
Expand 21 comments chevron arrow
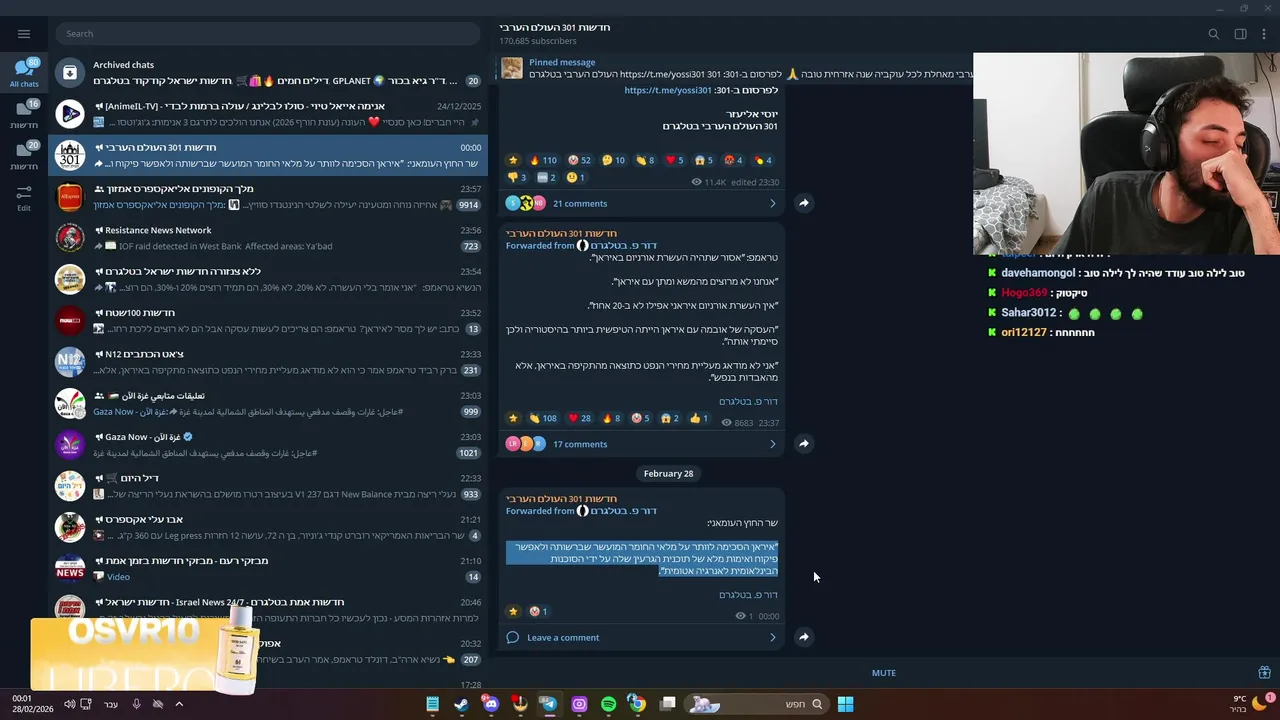(772, 203)
